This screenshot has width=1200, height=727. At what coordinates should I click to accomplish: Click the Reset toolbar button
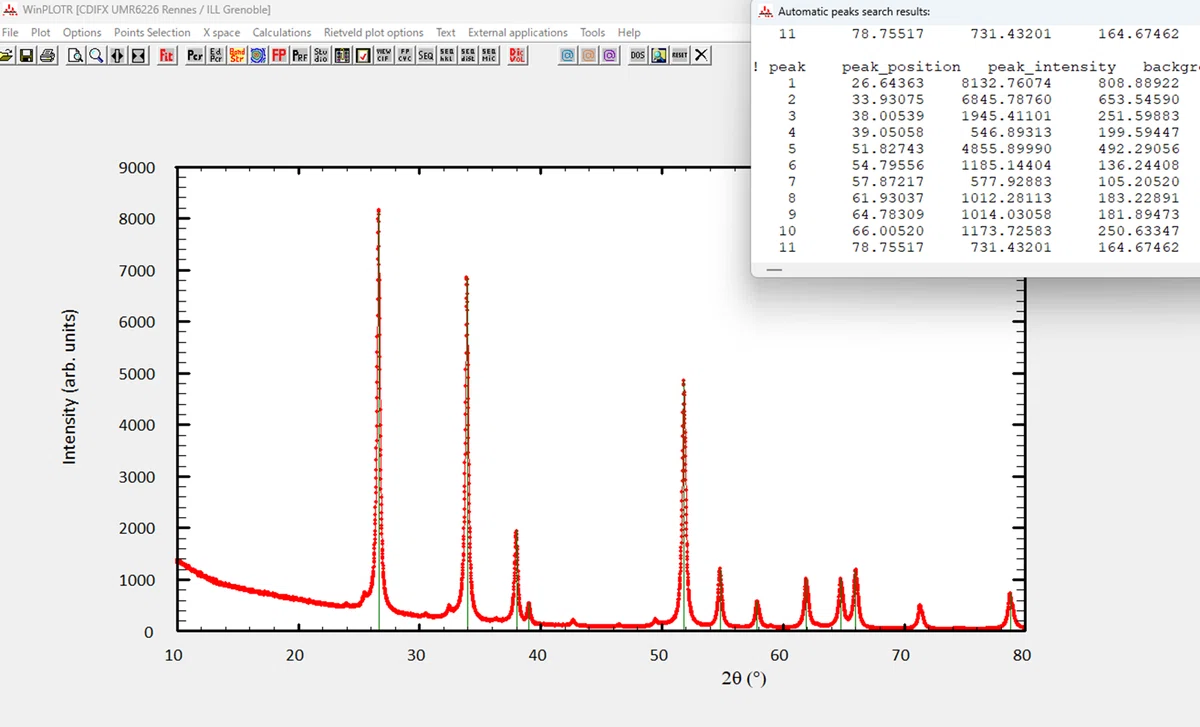click(680, 55)
